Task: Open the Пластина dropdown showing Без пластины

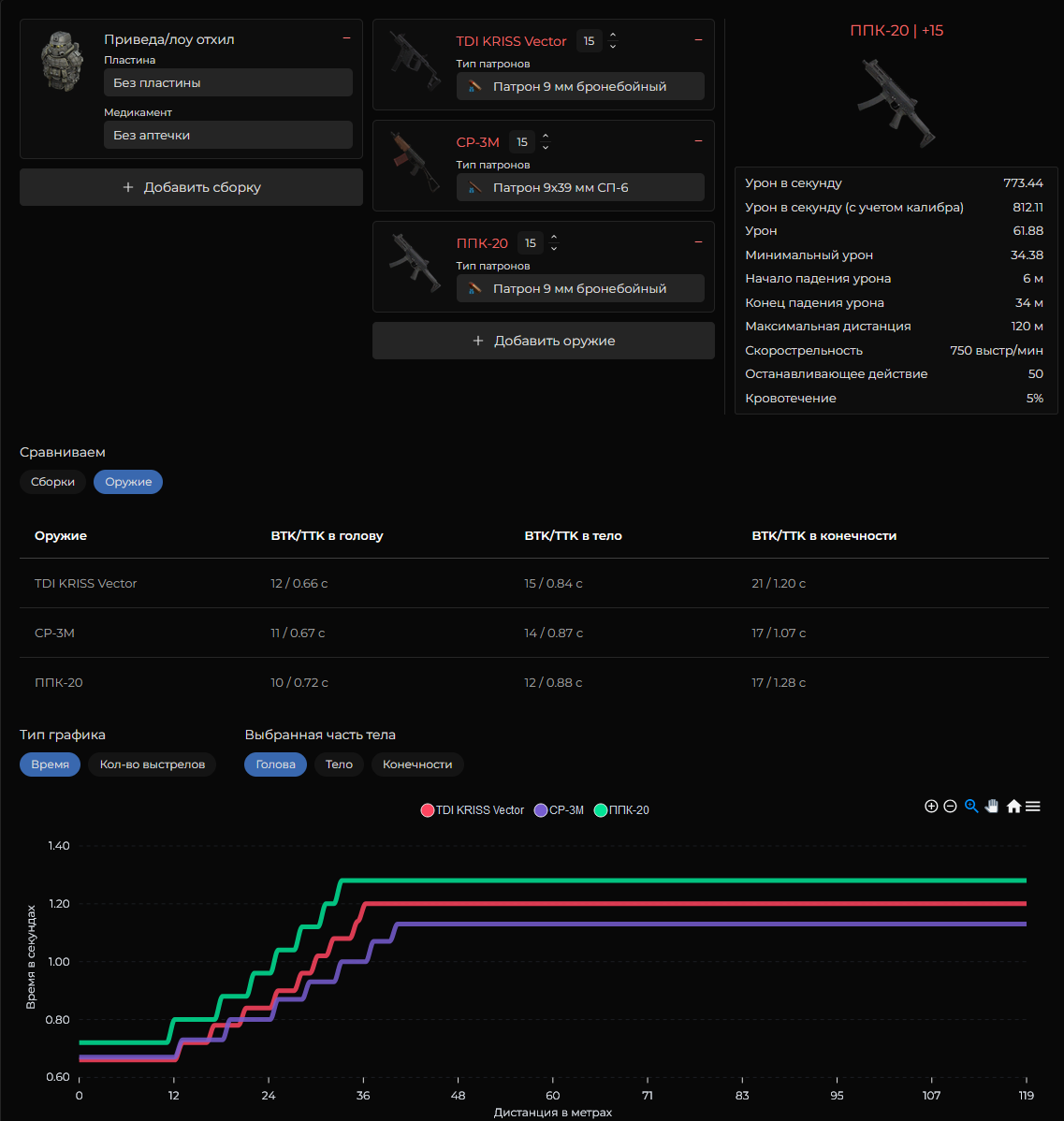Action: (x=228, y=83)
